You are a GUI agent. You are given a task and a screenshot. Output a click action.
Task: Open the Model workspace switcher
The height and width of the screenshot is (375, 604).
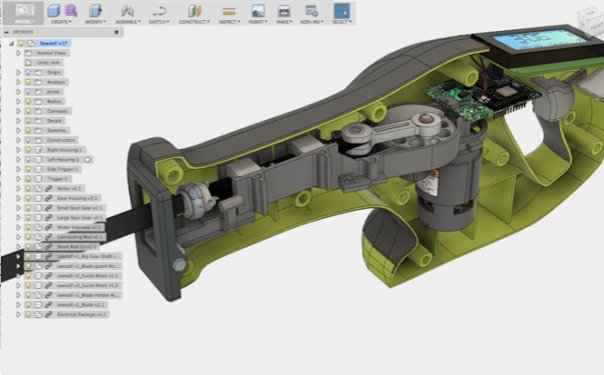pos(23,13)
